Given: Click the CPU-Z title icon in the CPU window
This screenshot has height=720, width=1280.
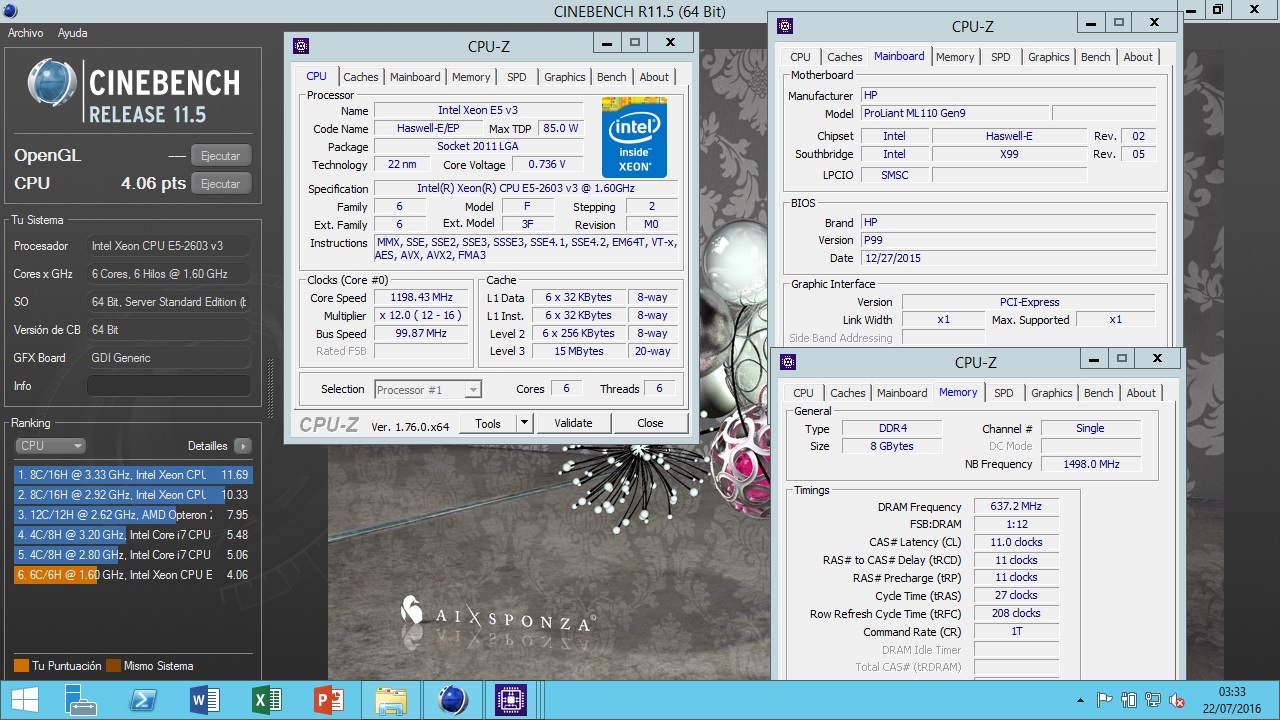Looking at the screenshot, I should coord(301,46).
